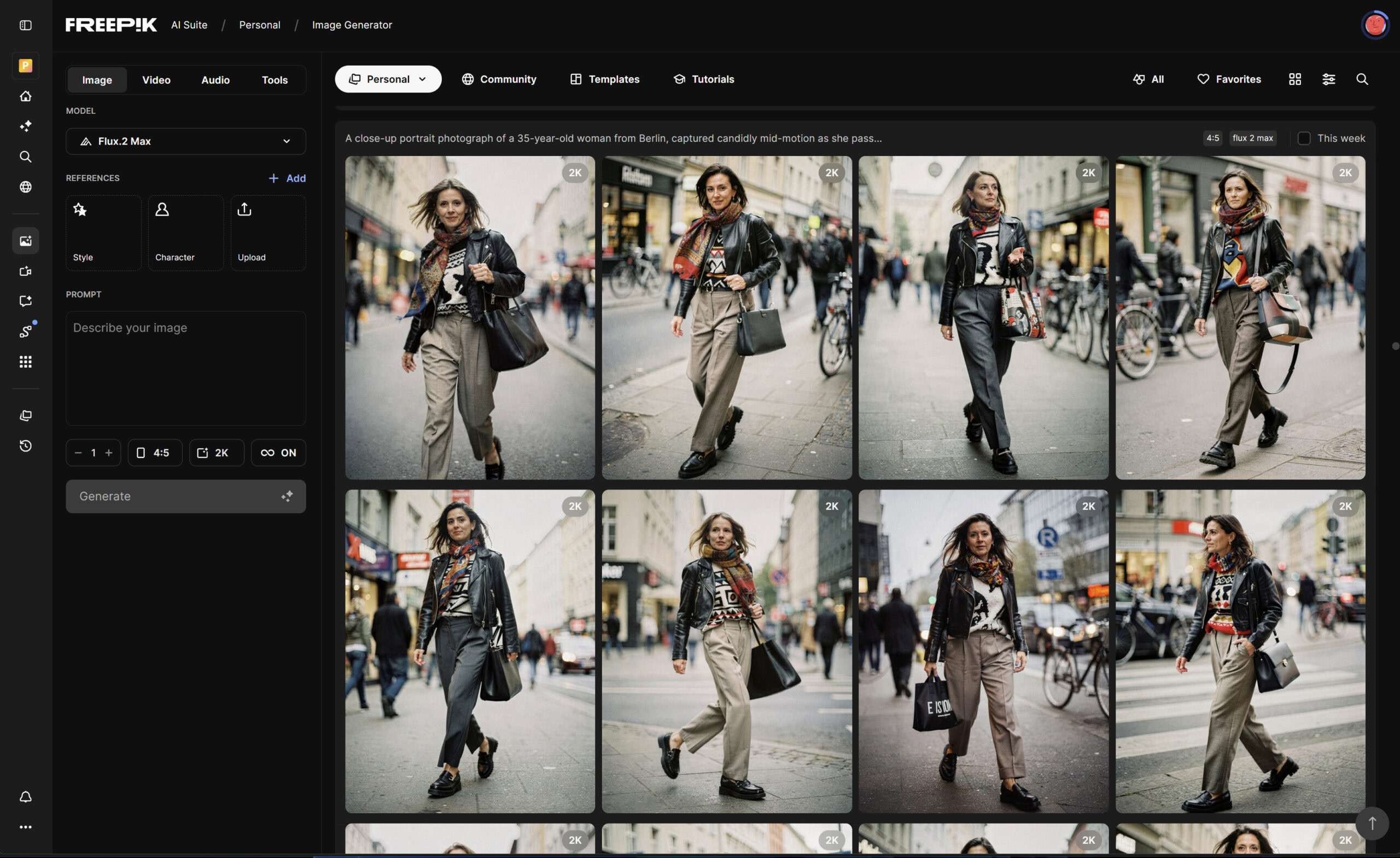Click the scroll to top arrow
Viewport: 1400px width, 858px height.
1372,823
